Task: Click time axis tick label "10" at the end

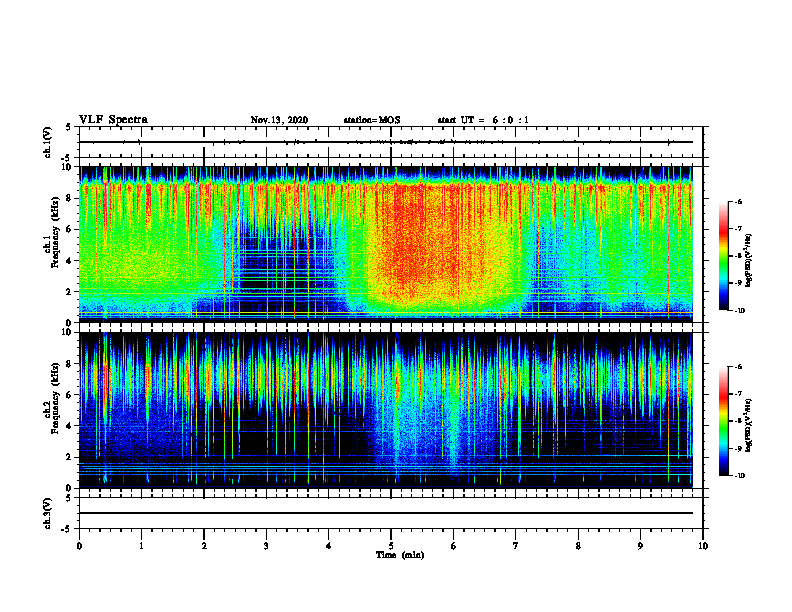Action: (703, 546)
